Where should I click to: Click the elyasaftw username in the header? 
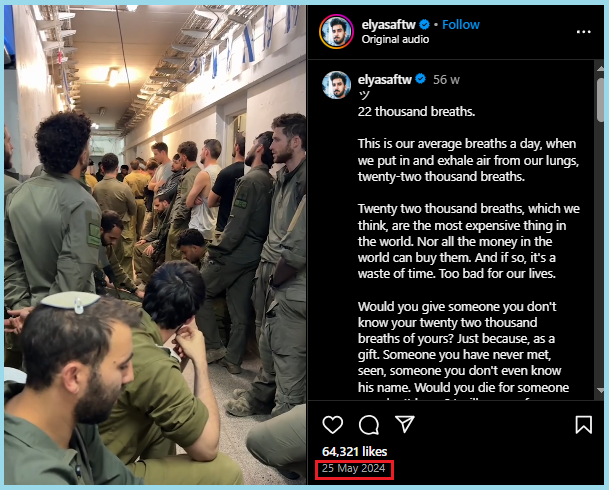(x=388, y=24)
